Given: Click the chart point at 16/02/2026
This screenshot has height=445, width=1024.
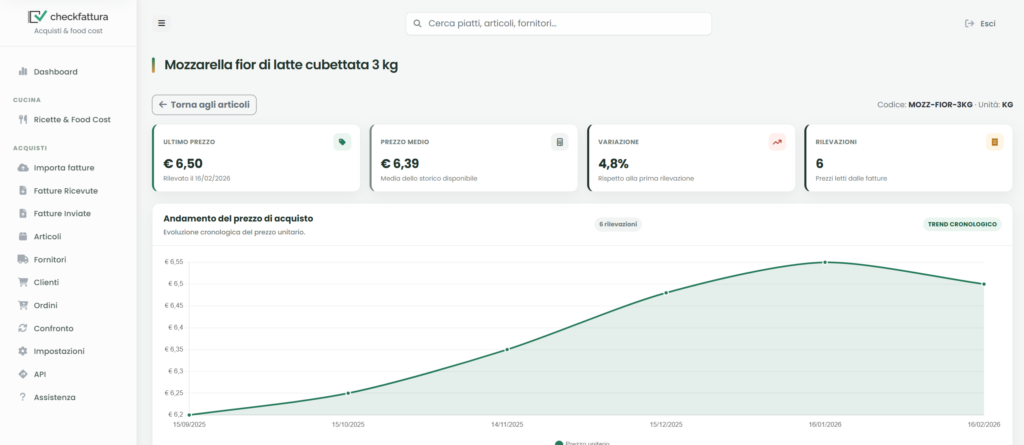Looking at the screenshot, I should [984, 284].
